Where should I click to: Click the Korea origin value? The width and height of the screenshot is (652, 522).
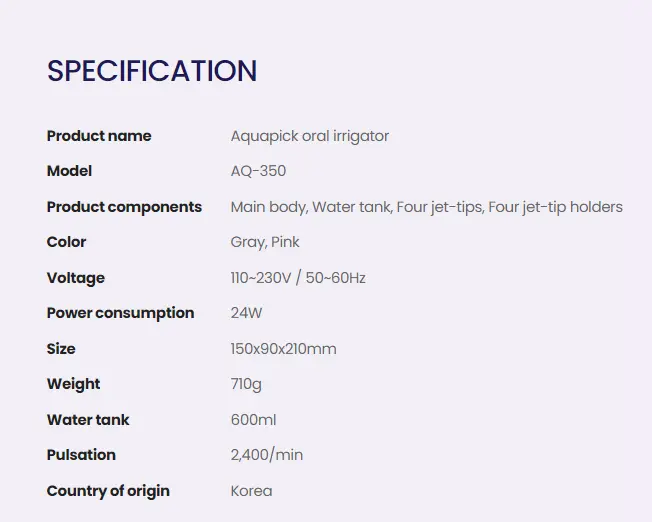(x=252, y=491)
